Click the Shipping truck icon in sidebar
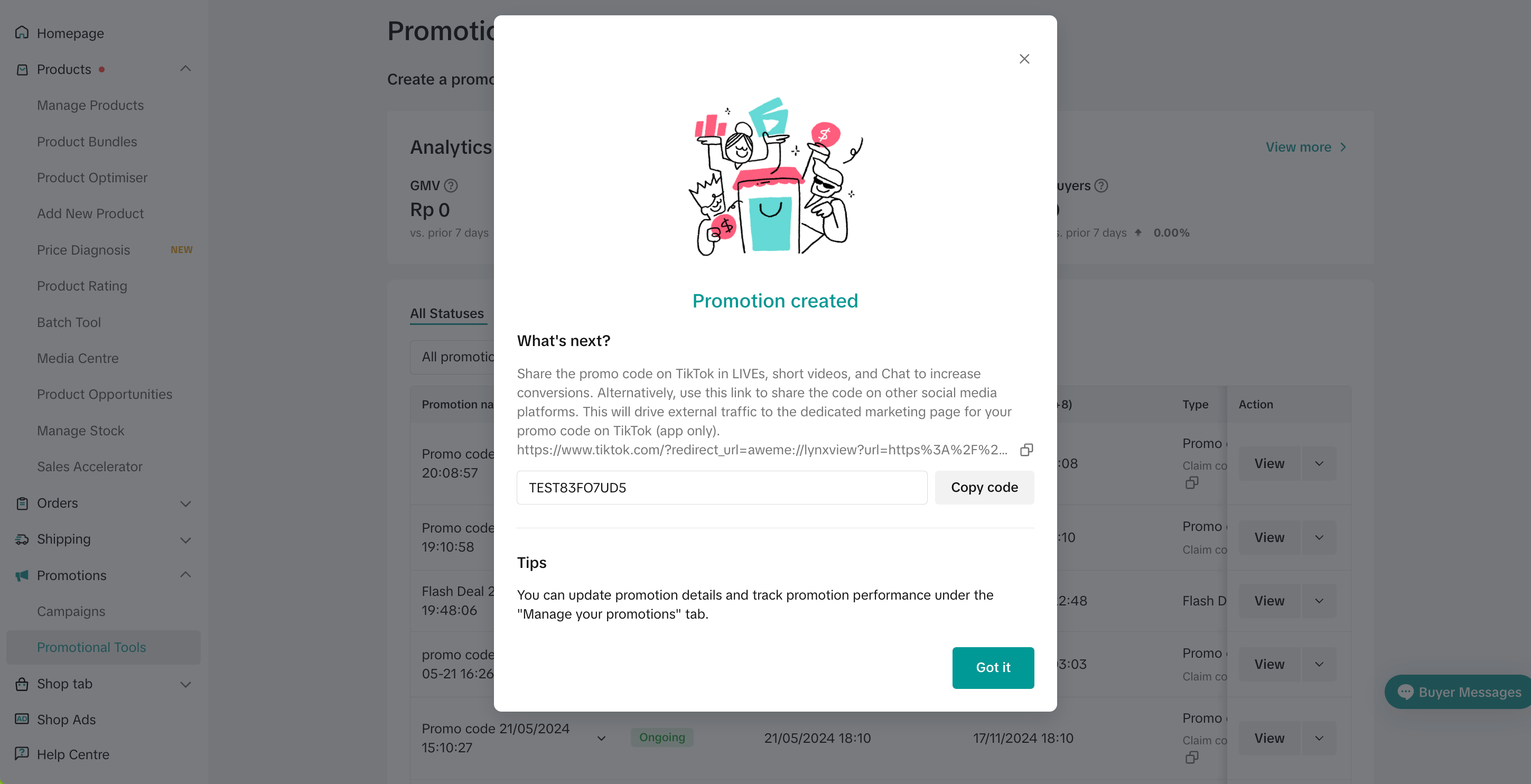 22,539
